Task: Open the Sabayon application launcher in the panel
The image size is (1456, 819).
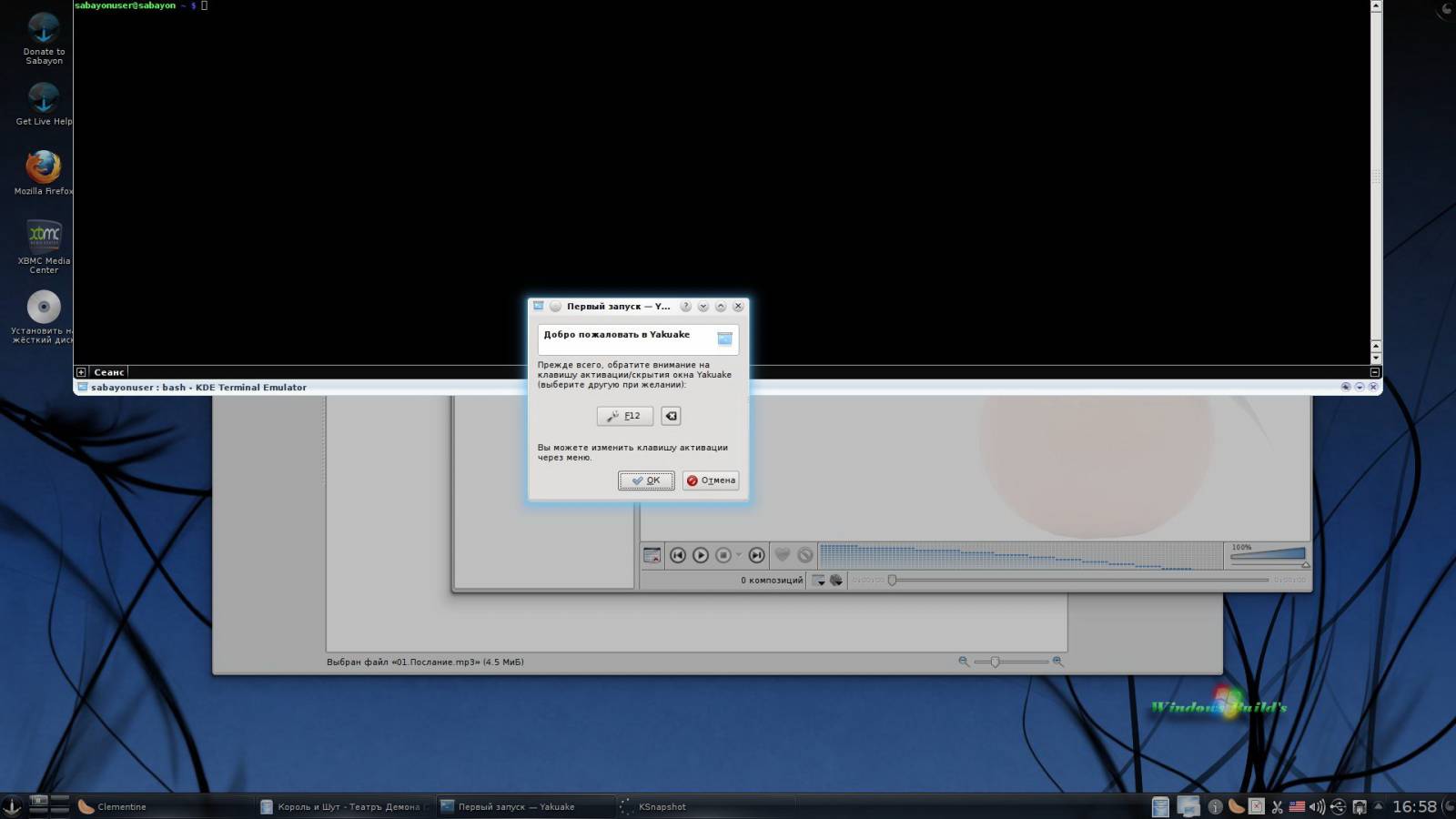Action: 12,805
